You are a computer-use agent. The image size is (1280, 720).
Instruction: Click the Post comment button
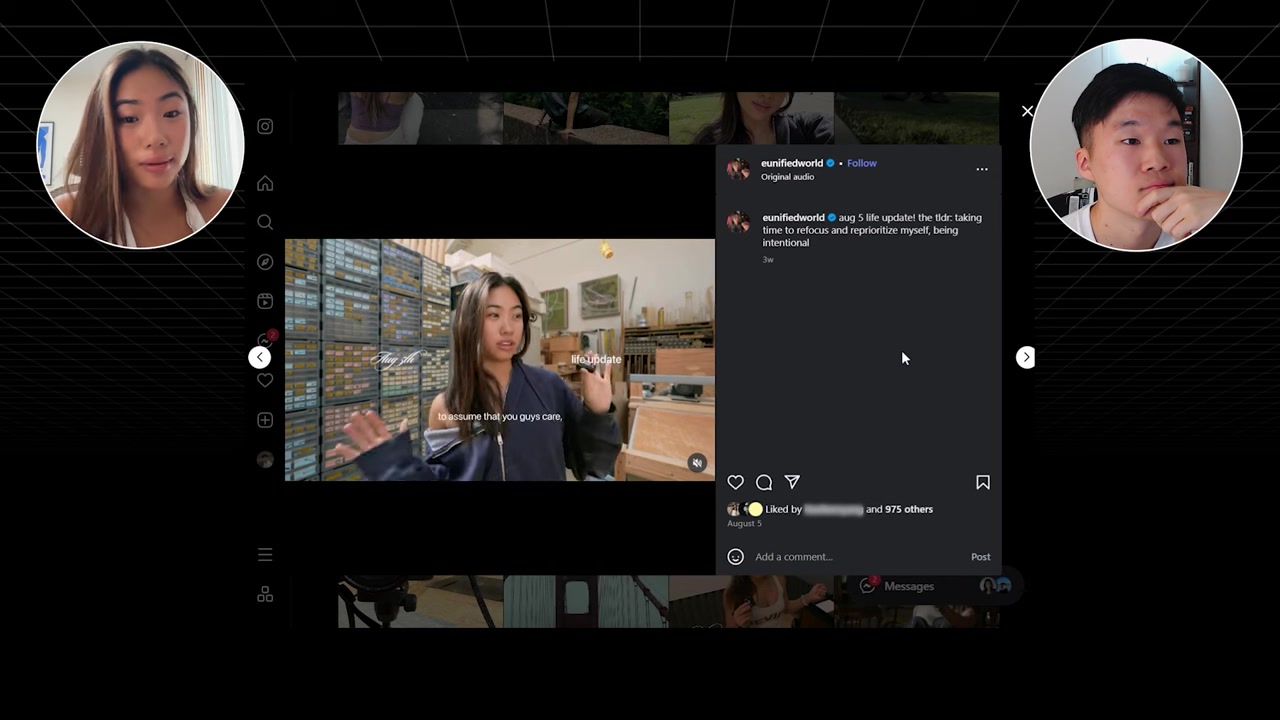click(x=980, y=557)
